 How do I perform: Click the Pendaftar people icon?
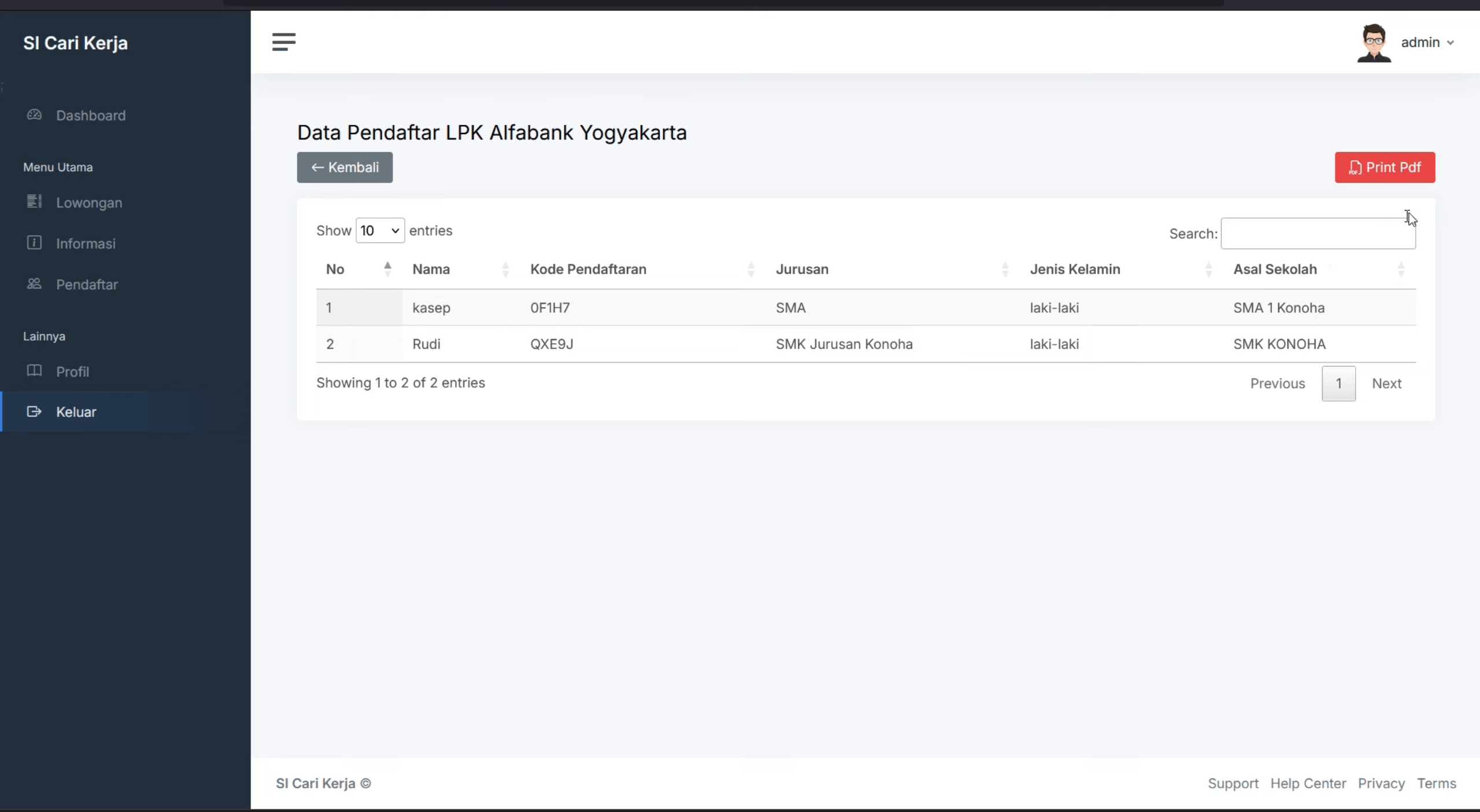click(34, 283)
